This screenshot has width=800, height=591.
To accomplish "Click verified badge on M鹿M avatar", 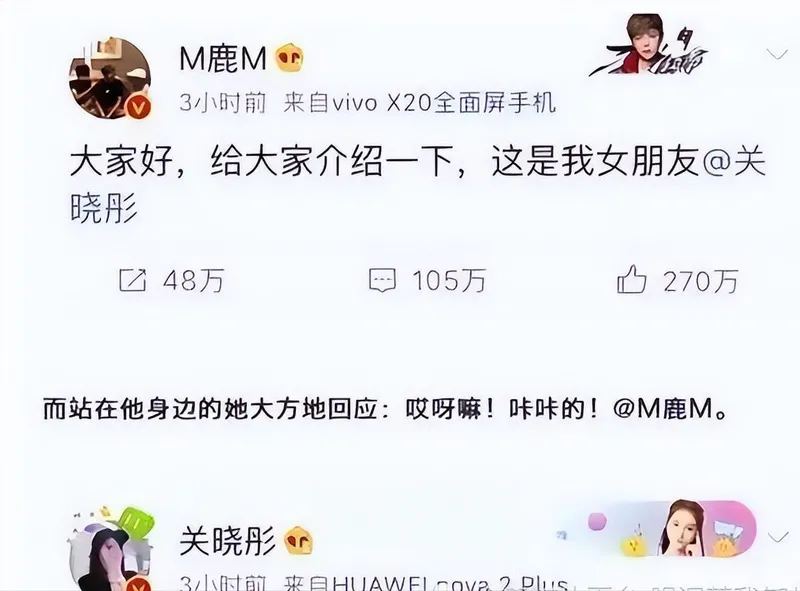I will pos(138,108).
